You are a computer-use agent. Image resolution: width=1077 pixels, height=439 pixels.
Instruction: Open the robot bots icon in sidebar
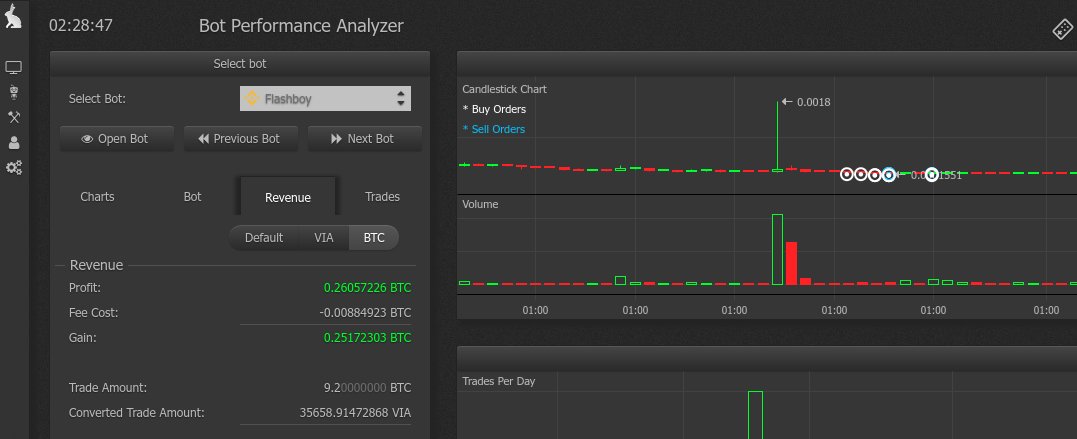14,92
